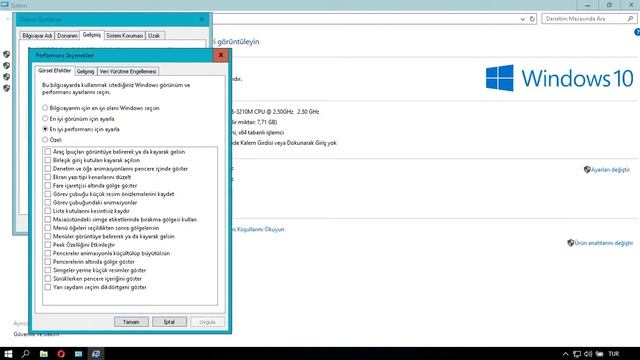Screen dimensions: 640x360
Task: Open taskbar search magnifier
Action: [26, 354]
